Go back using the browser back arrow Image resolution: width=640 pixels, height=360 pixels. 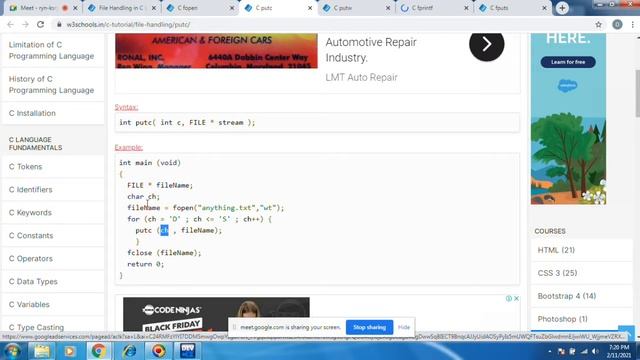pos(11,24)
